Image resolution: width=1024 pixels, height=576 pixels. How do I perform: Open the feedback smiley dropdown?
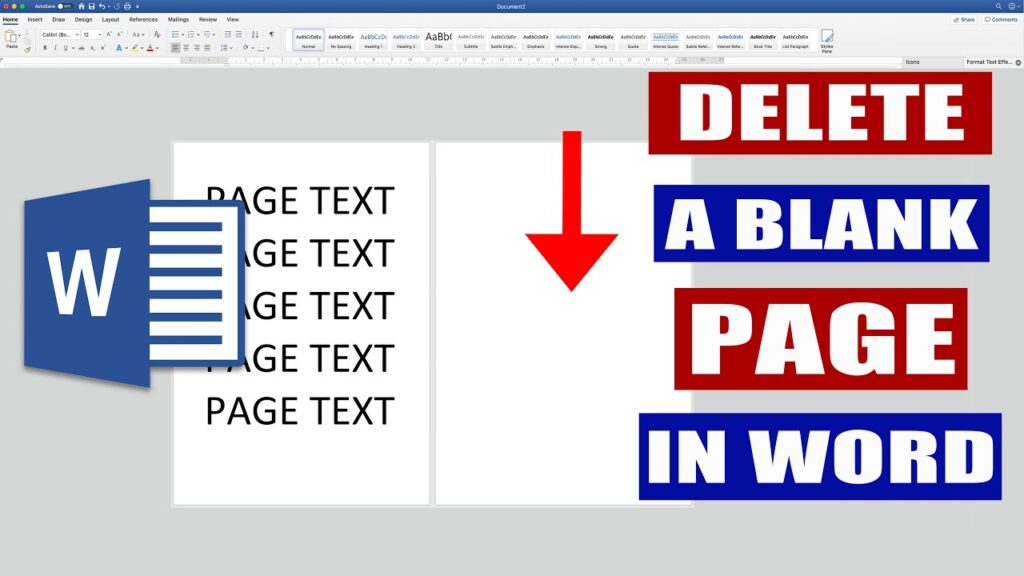click(x=1014, y=6)
